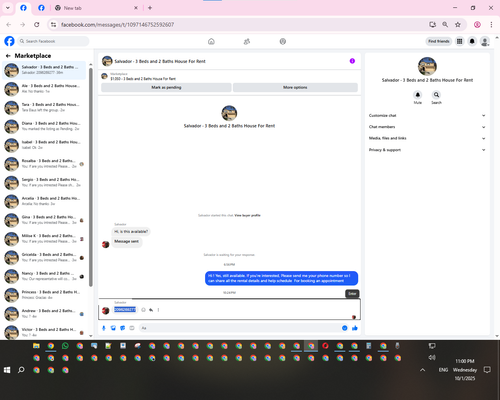Open Sergio's conversation in the list
The image size is (500, 400).
click(44, 182)
